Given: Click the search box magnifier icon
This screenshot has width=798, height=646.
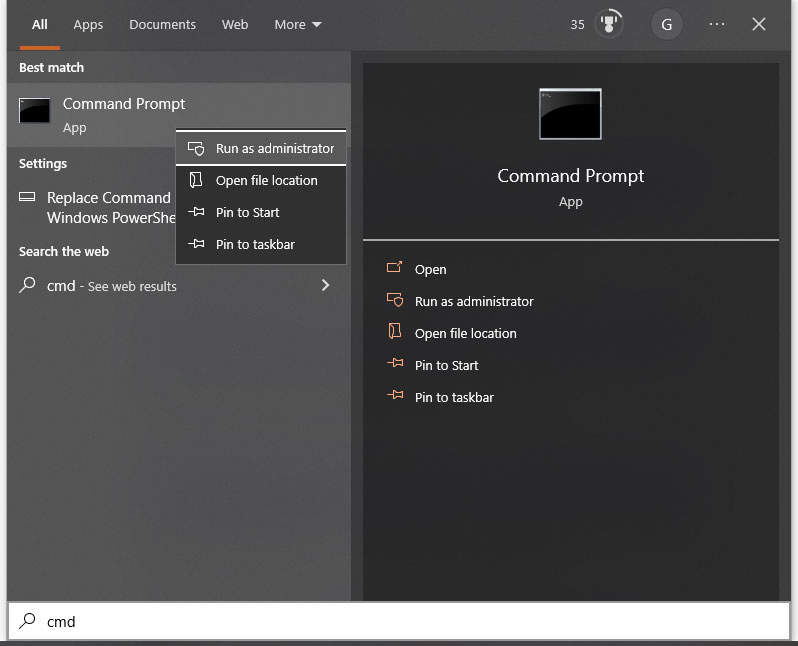Looking at the screenshot, I should (x=27, y=620).
